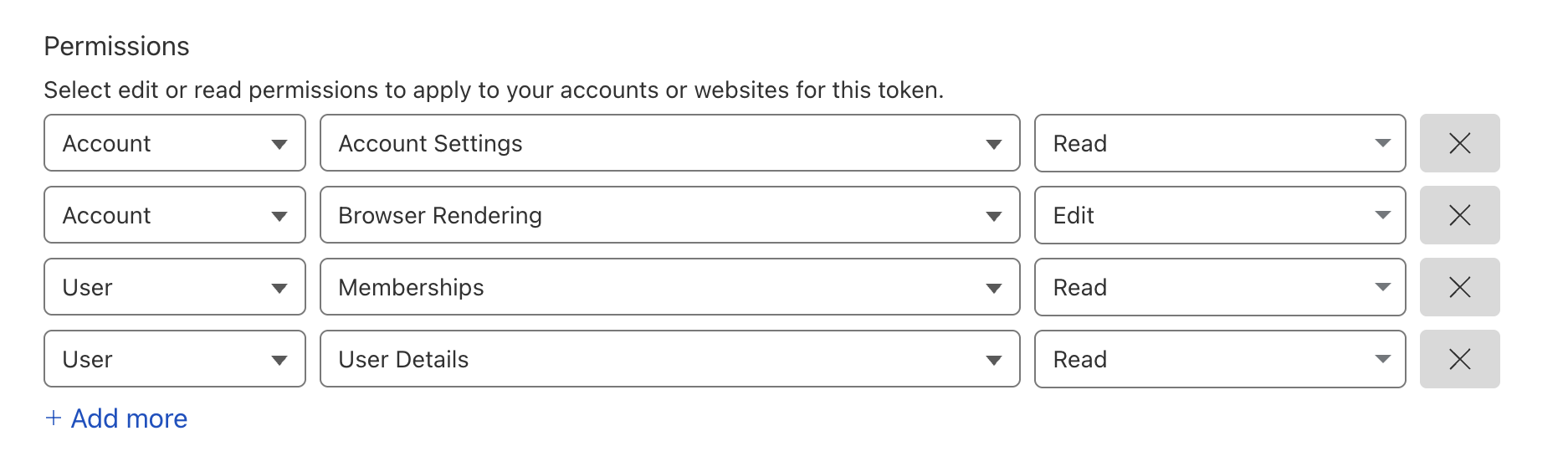Click the Add more link
Viewport: 1568px width, 467px height.
tap(129, 418)
